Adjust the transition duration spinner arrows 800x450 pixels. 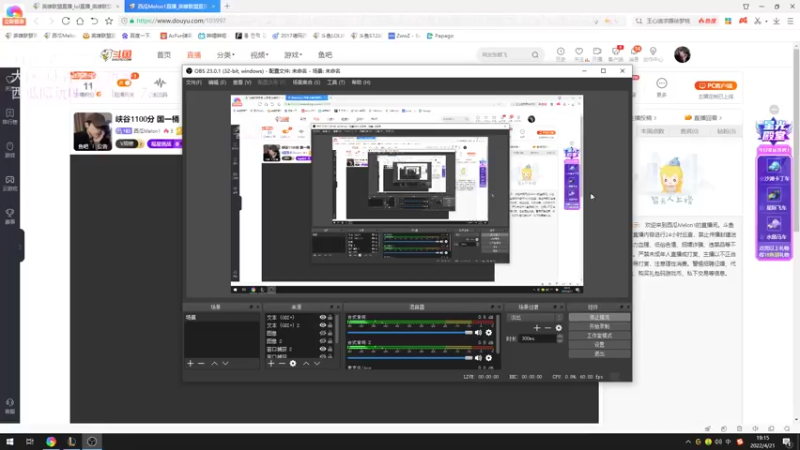pos(560,338)
